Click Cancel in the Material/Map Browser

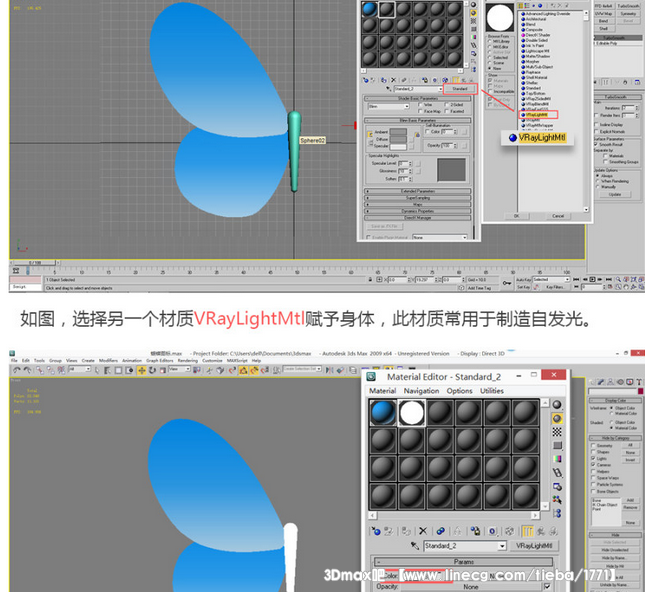[558, 216]
